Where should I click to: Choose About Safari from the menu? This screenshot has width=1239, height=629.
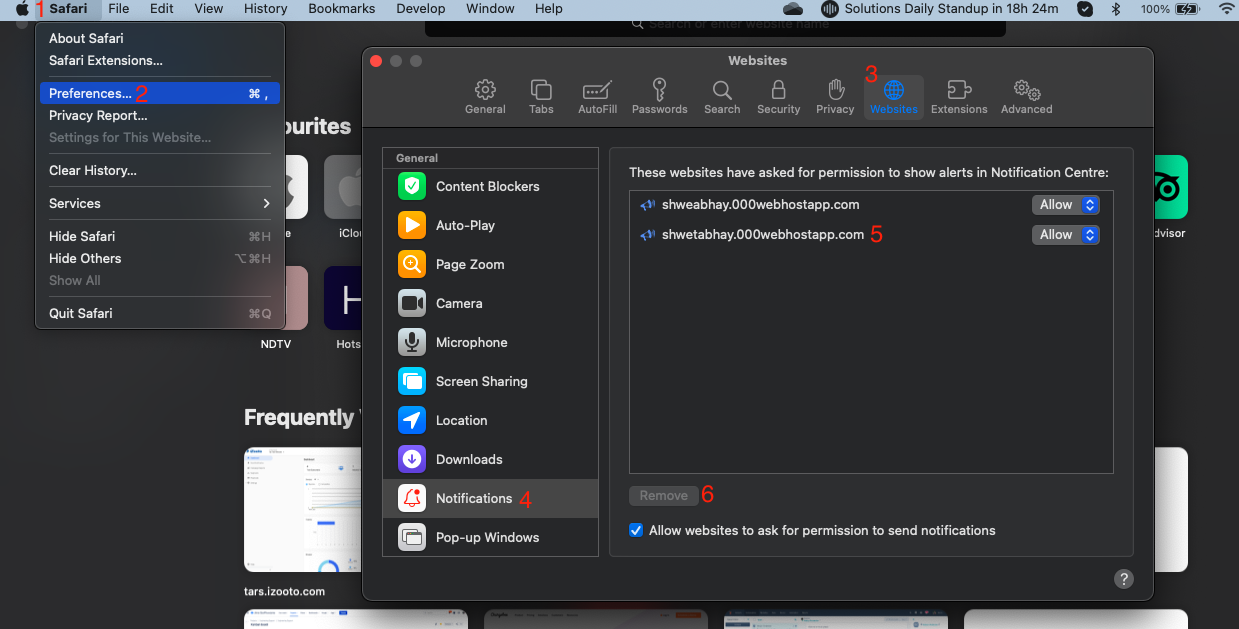[160, 38]
